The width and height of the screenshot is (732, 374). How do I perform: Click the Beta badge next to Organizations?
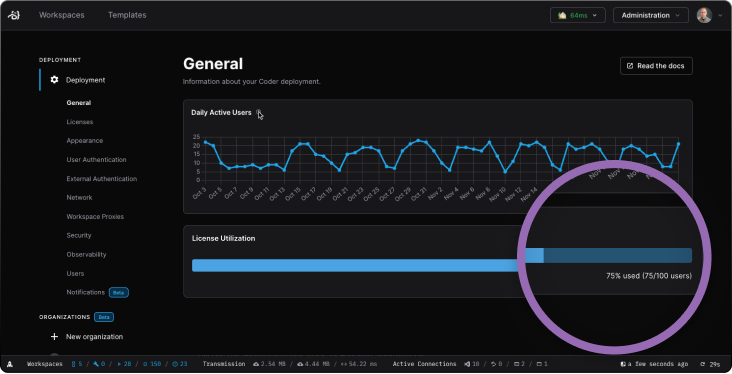pyautogui.click(x=104, y=317)
